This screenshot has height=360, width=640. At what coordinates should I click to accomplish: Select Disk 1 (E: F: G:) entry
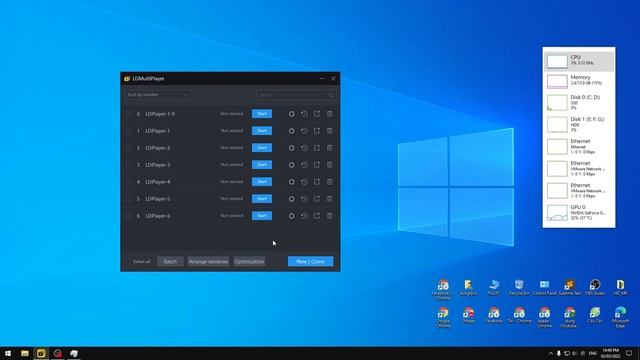[579, 124]
